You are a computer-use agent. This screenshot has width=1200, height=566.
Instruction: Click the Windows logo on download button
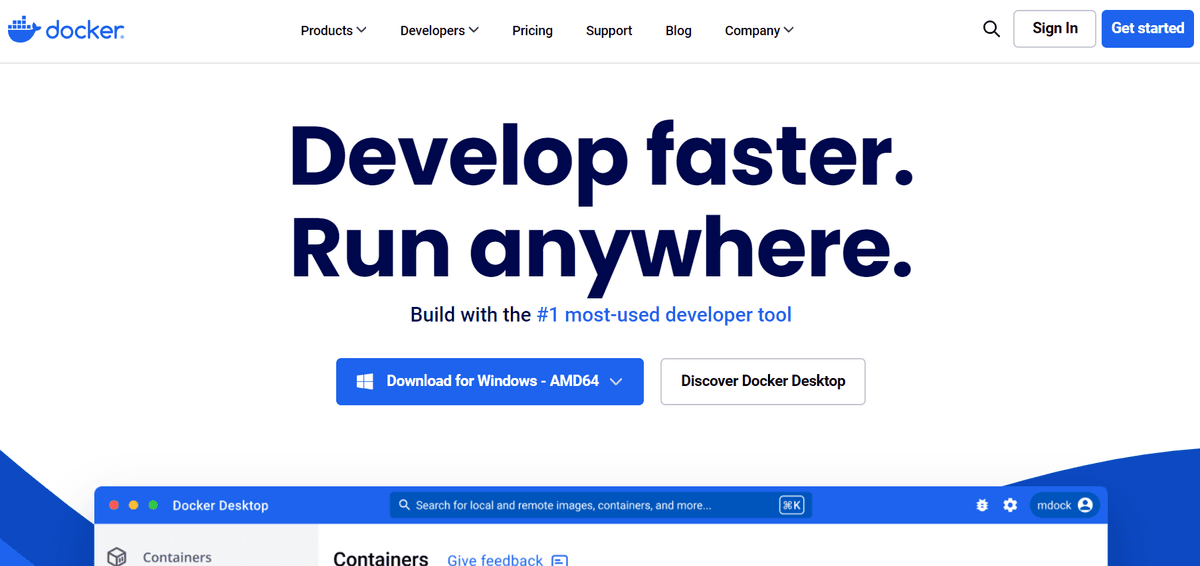coord(365,381)
